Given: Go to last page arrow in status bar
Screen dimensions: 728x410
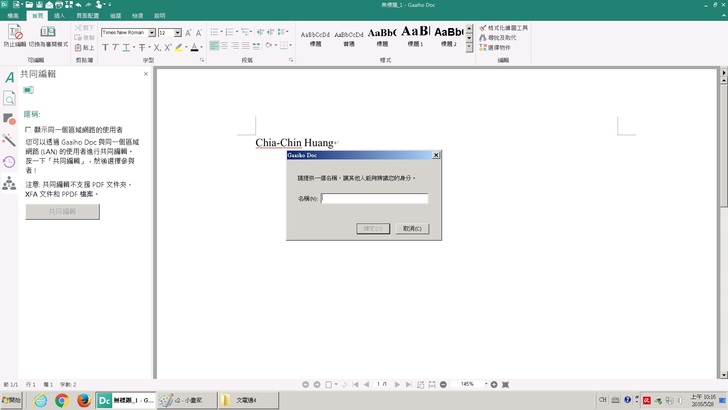Looking at the screenshot, I should pyautogui.click(x=409, y=384).
